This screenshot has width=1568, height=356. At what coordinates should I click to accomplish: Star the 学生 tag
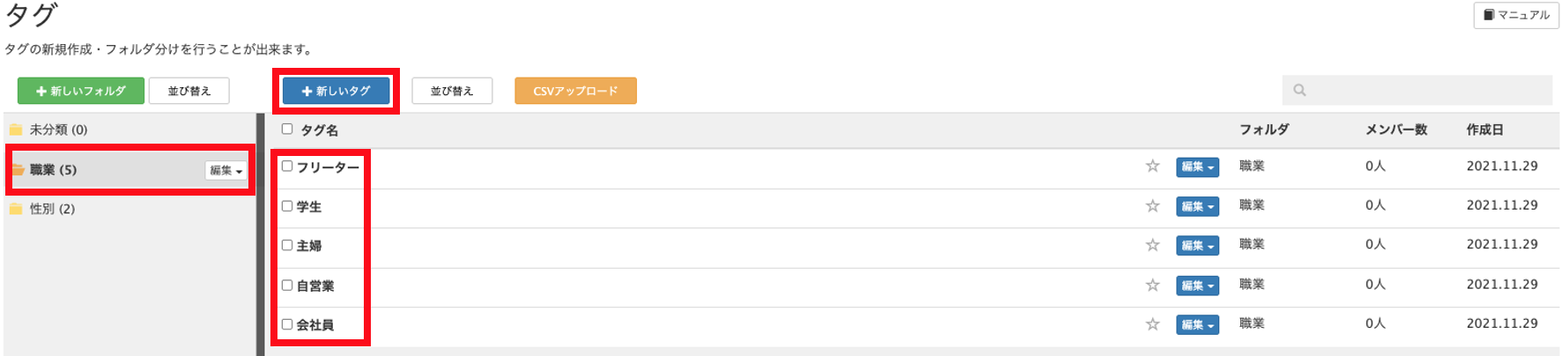1152,205
